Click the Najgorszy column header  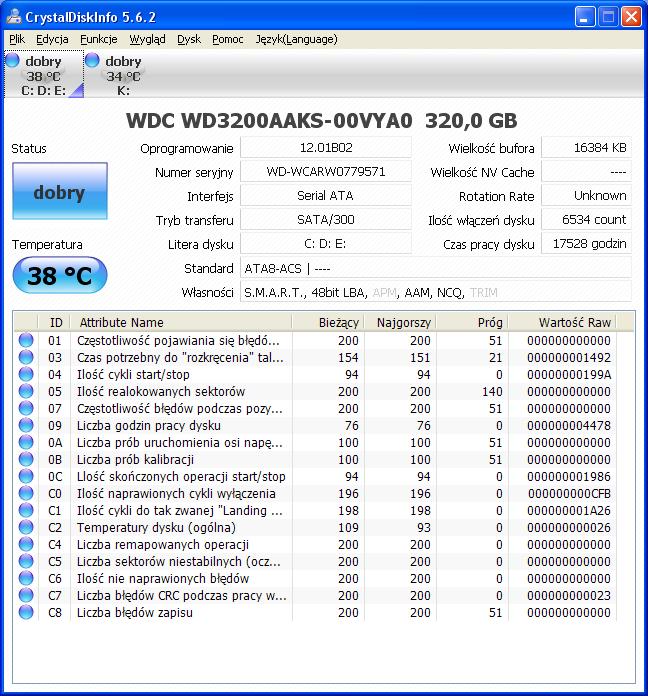point(400,322)
